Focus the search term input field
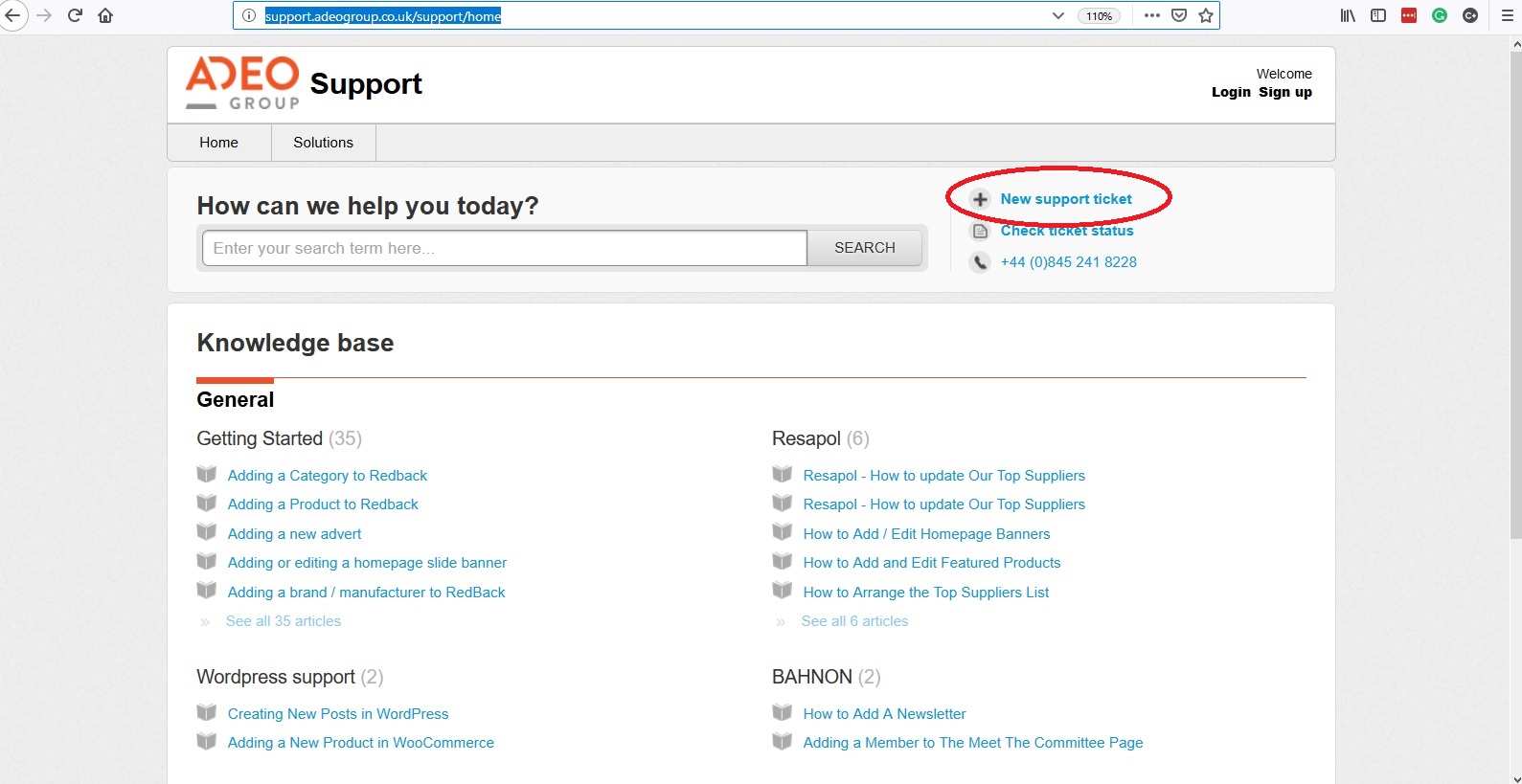The height and width of the screenshot is (784, 1522). (505, 248)
